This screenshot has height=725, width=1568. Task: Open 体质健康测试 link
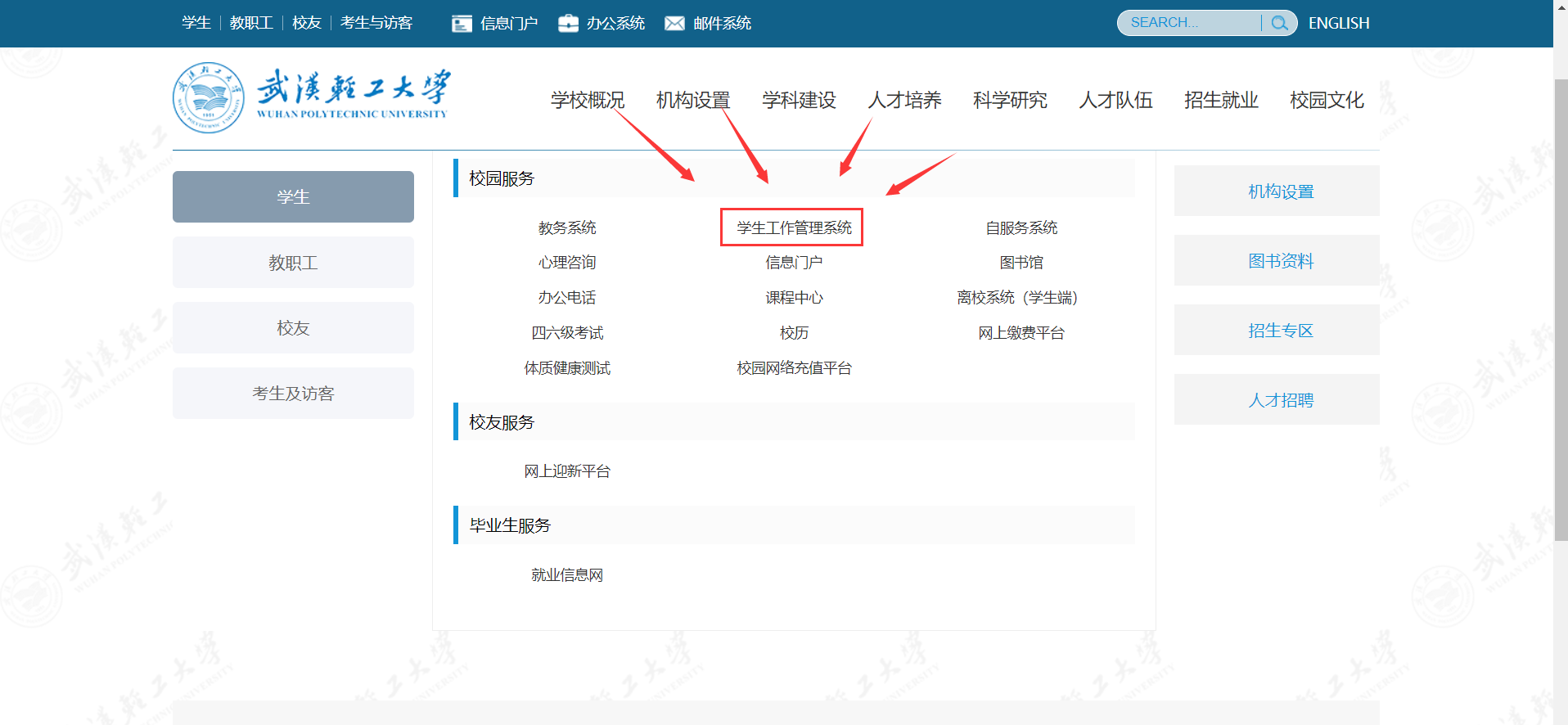coord(567,368)
